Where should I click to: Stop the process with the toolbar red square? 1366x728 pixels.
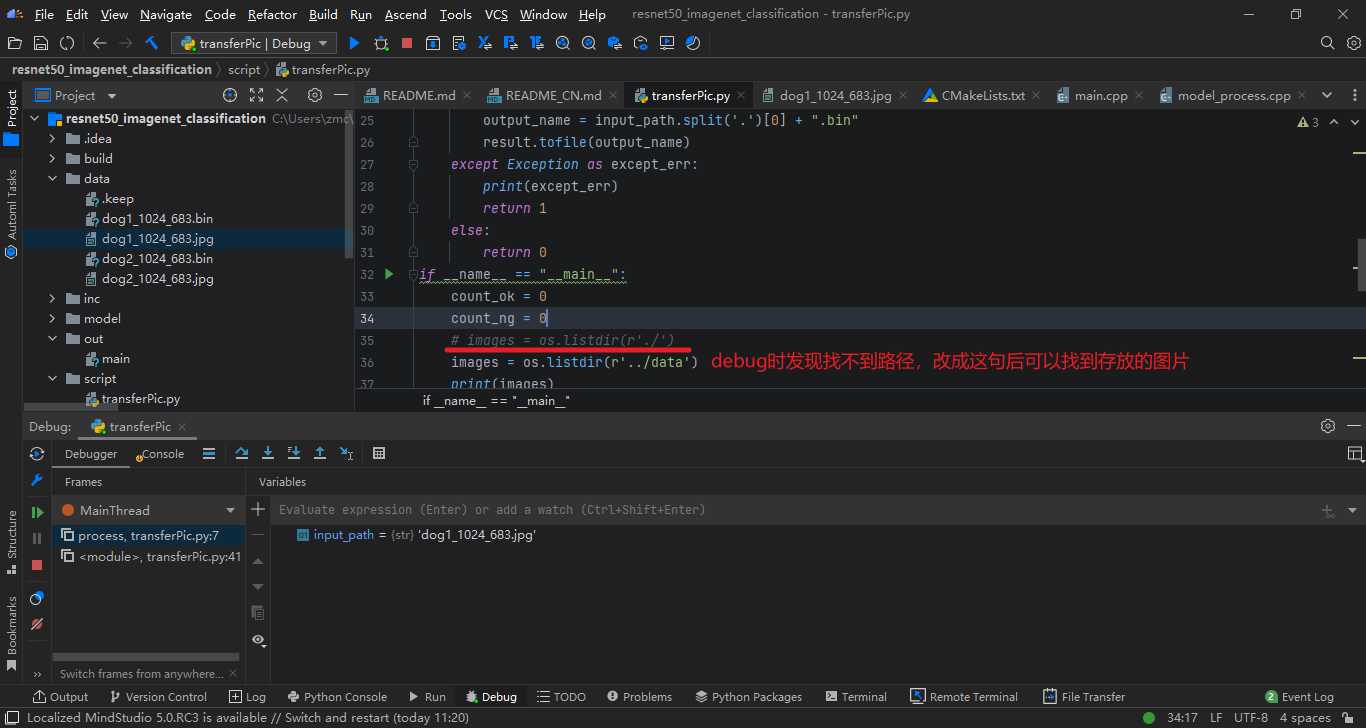click(x=407, y=43)
